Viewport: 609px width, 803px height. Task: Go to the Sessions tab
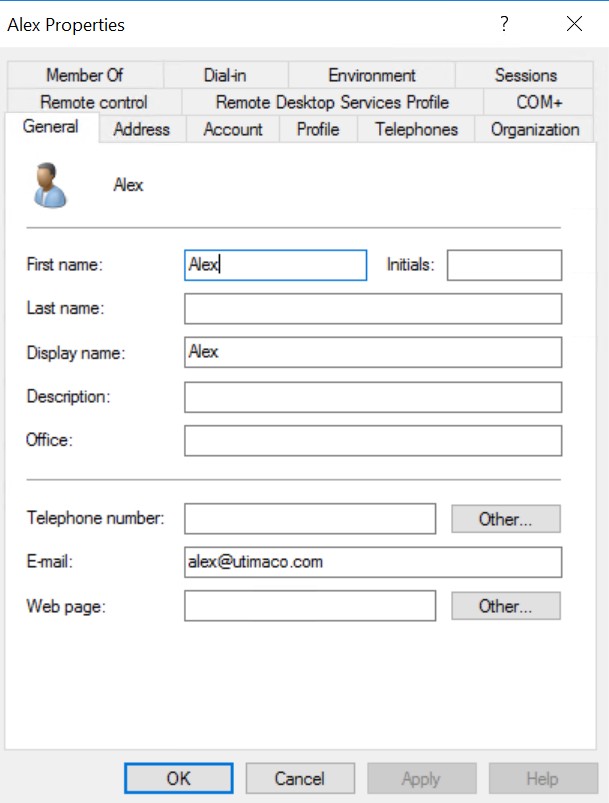pyautogui.click(x=525, y=75)
